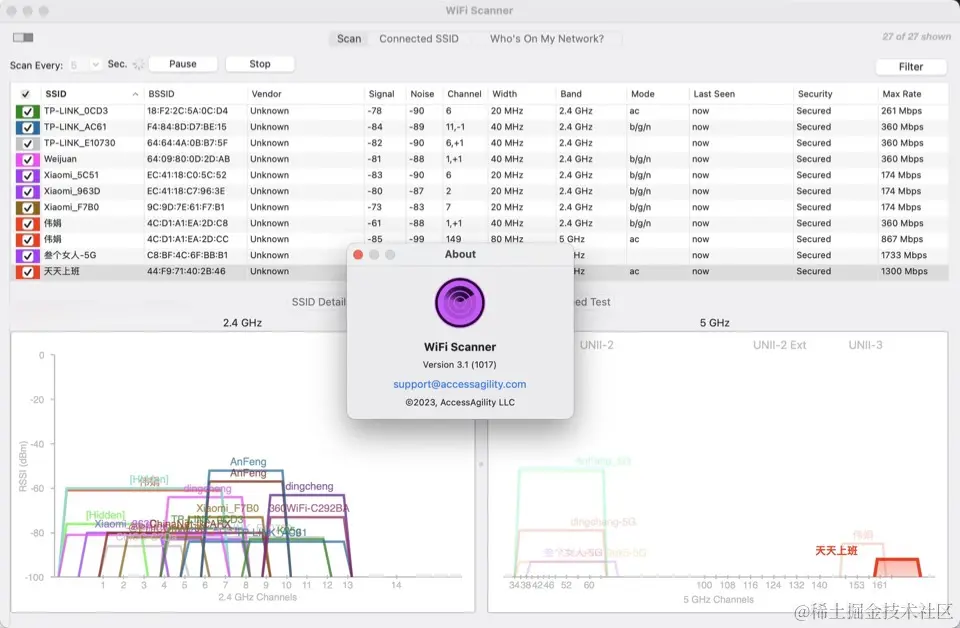Click the 1300 Mbps max rate cell
This screenshot has width=960, height=628.
904,271
